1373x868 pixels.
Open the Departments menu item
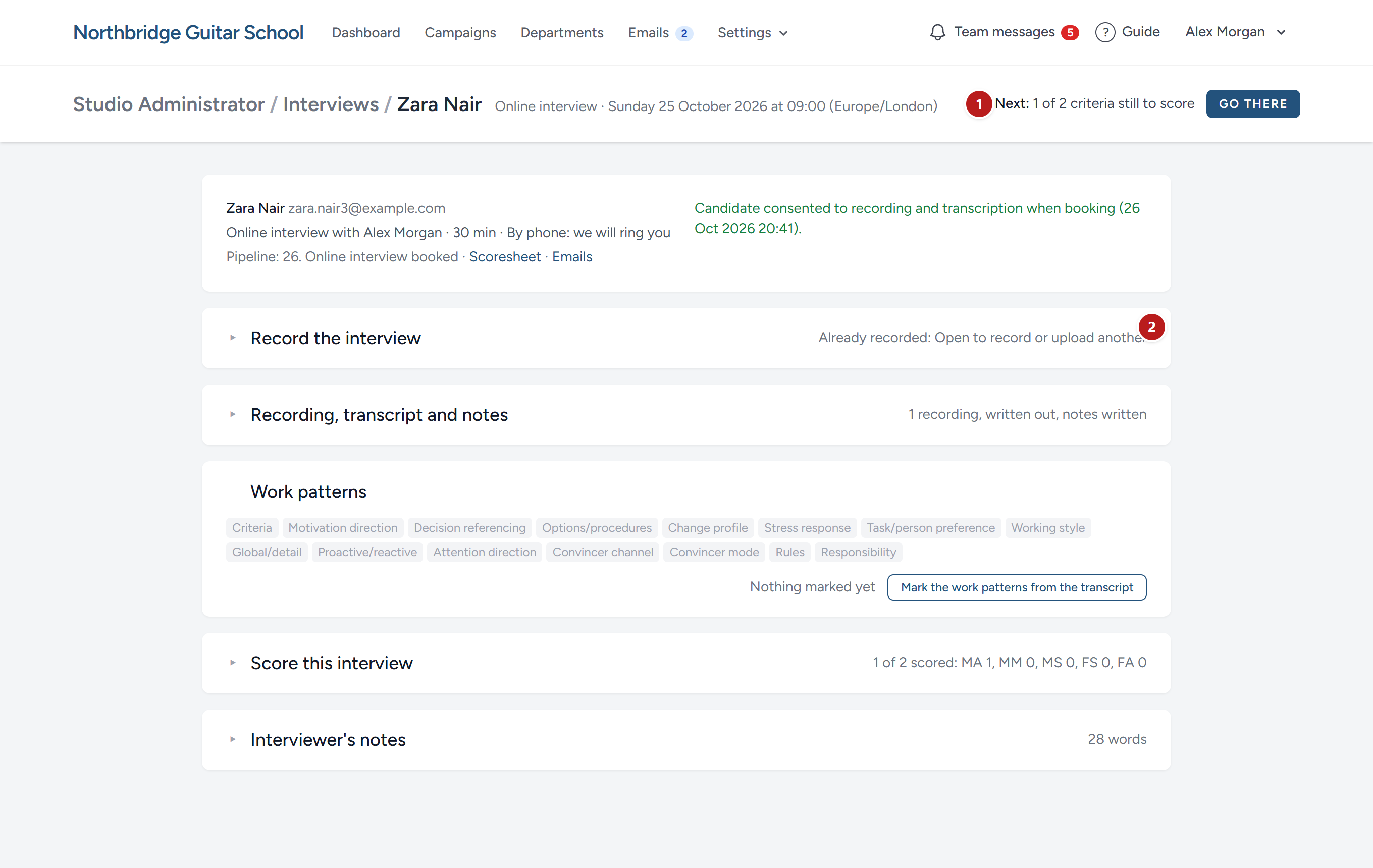pyautogui.click(x=562, y=33)
